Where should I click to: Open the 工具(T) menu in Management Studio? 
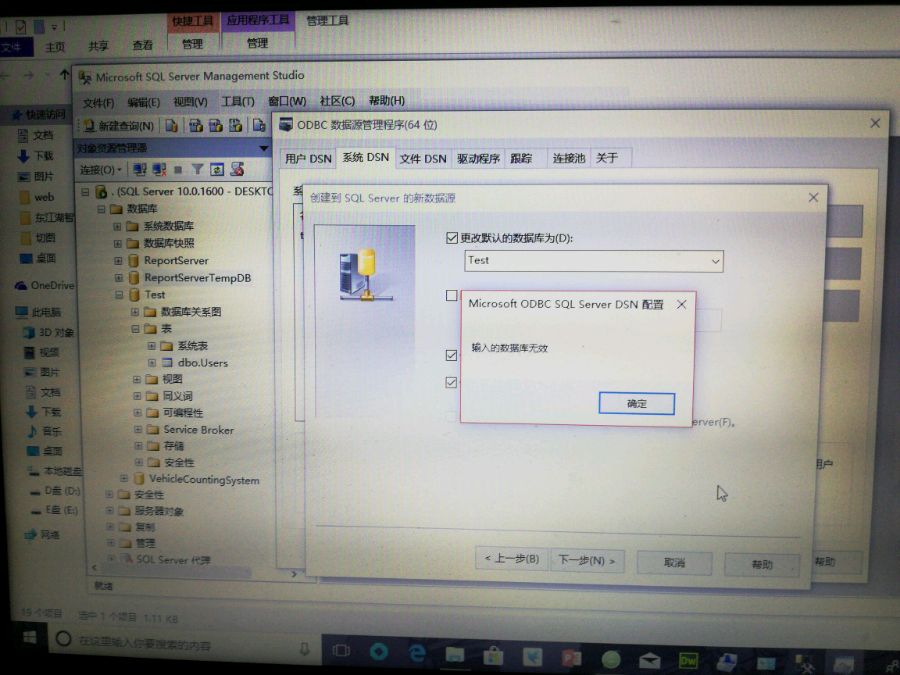pos(238,101)
